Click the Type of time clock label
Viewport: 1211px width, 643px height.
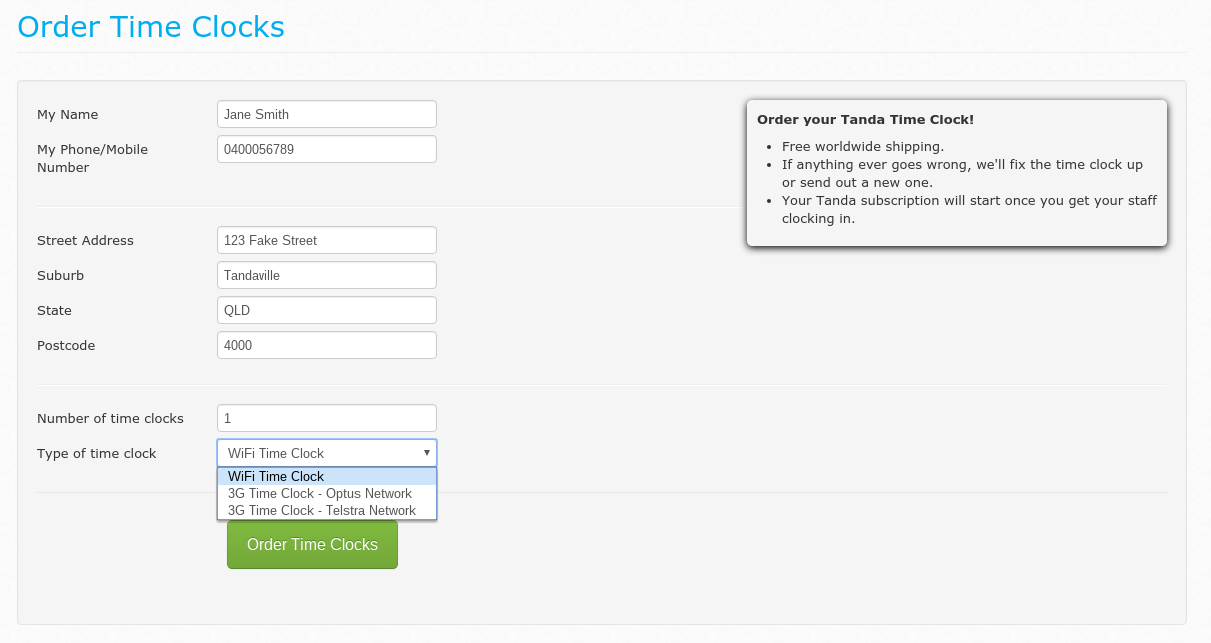tap(97, 453)
